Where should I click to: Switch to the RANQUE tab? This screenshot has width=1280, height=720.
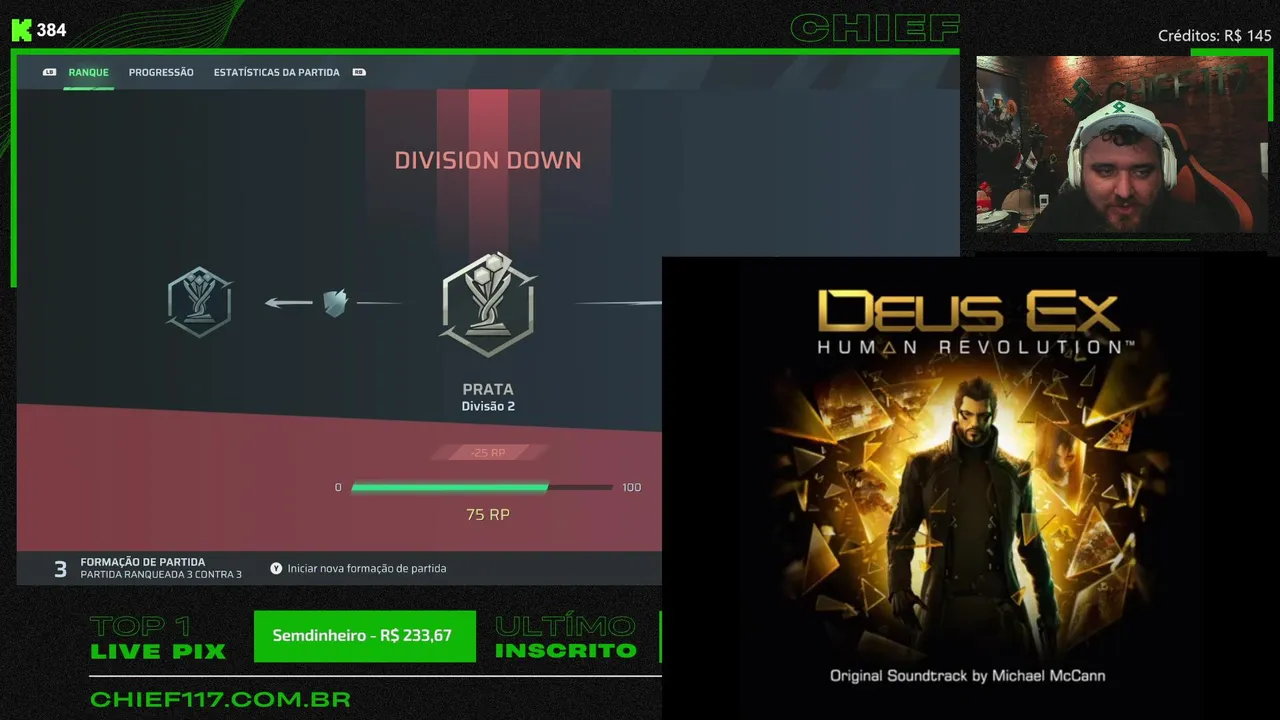(x=88, y=73)
